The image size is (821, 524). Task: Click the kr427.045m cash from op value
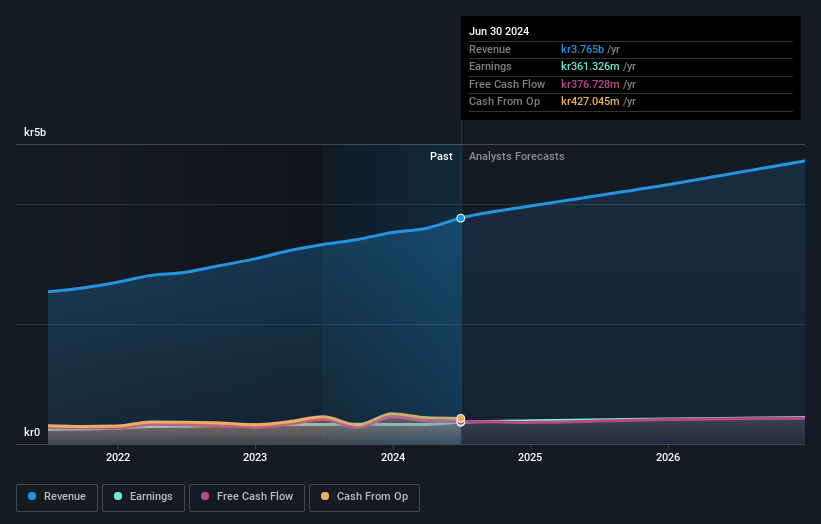pos(590,102)
